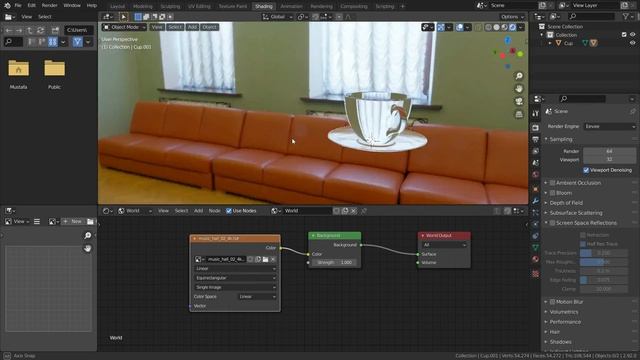Expand the Volumetrics panel

click(564, 312)
